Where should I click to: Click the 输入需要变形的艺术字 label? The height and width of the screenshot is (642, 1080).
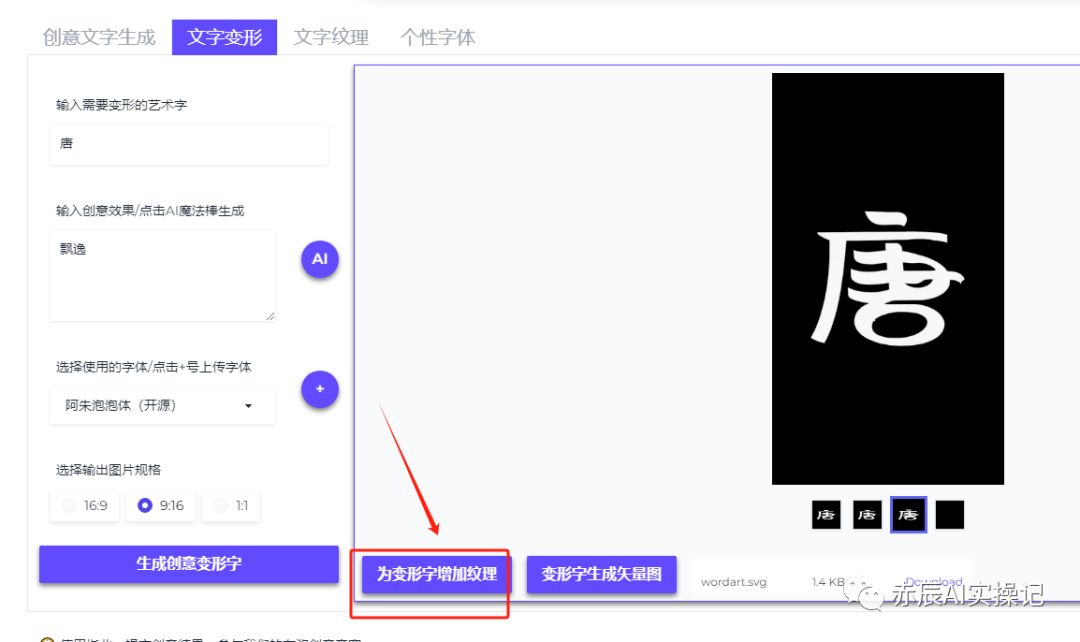(x=121, y=105)
